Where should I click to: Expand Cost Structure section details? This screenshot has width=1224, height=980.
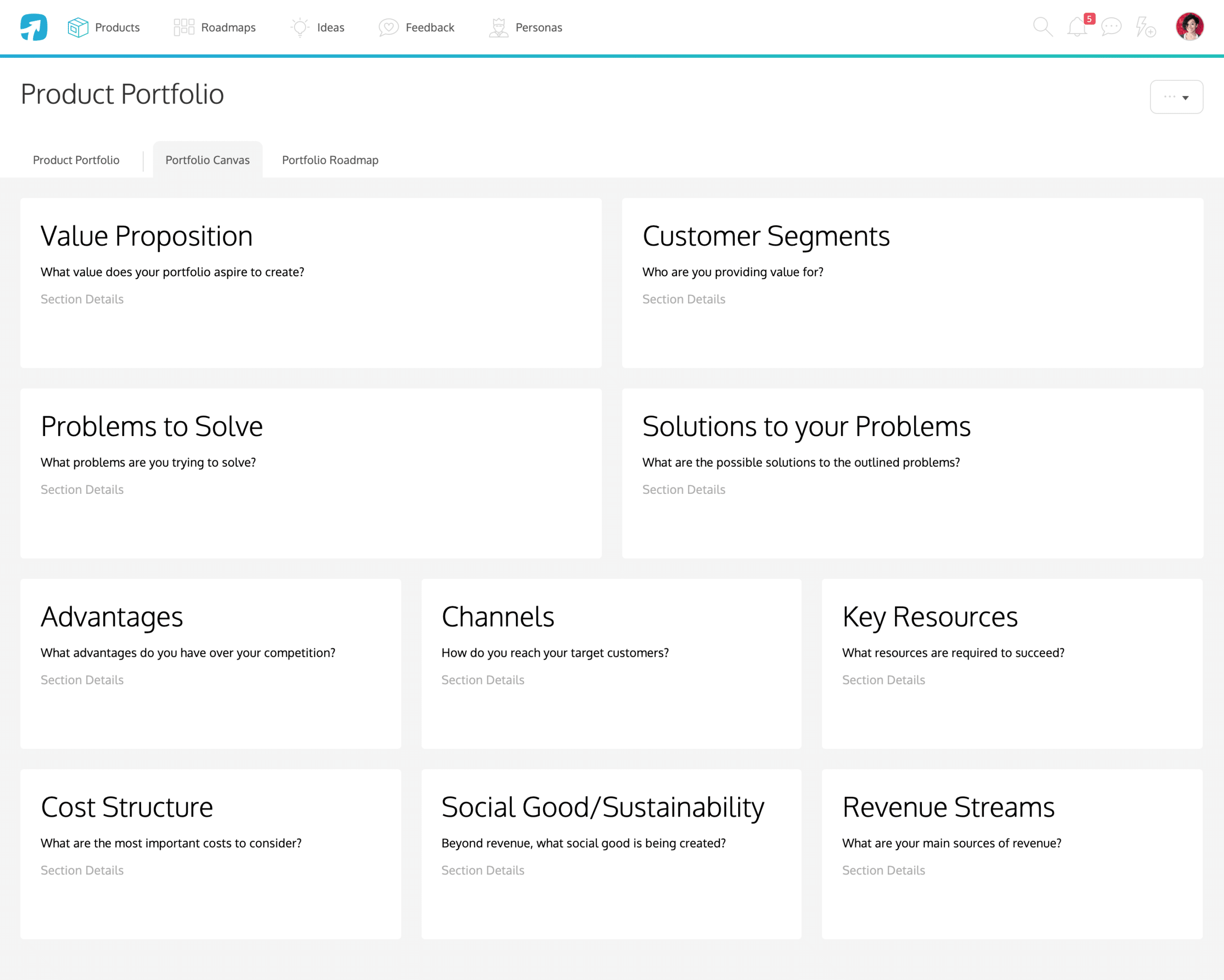coord(82,870)
